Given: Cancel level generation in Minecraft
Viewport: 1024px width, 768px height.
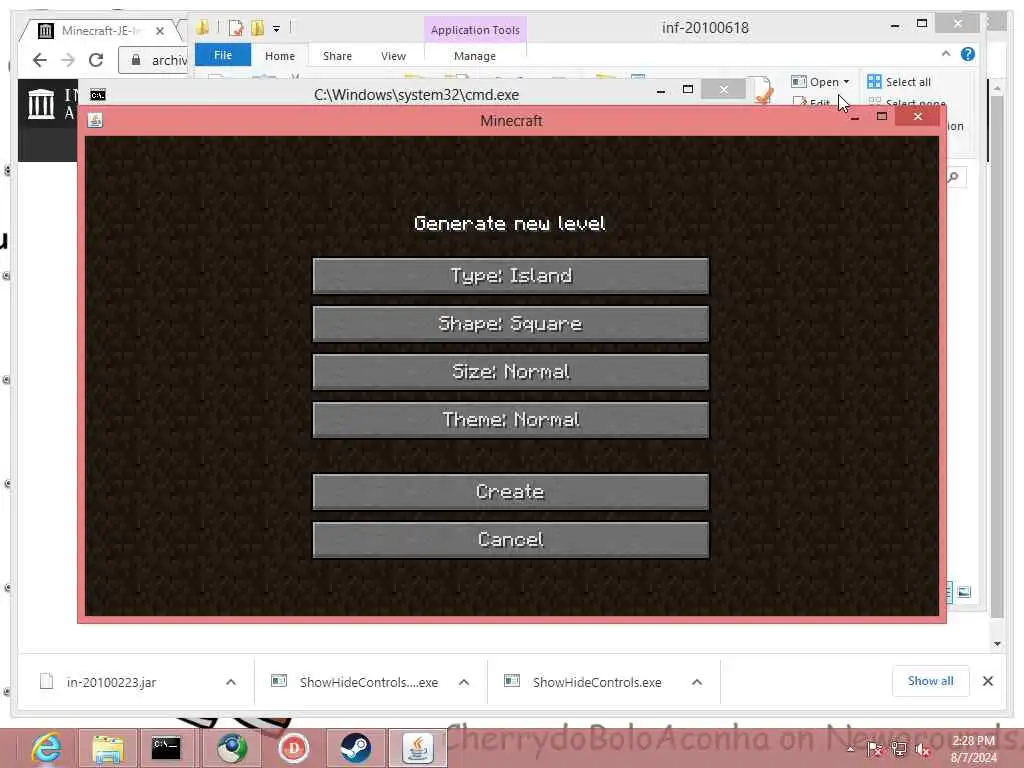Looking at the screenshot, I should point(511,539).
